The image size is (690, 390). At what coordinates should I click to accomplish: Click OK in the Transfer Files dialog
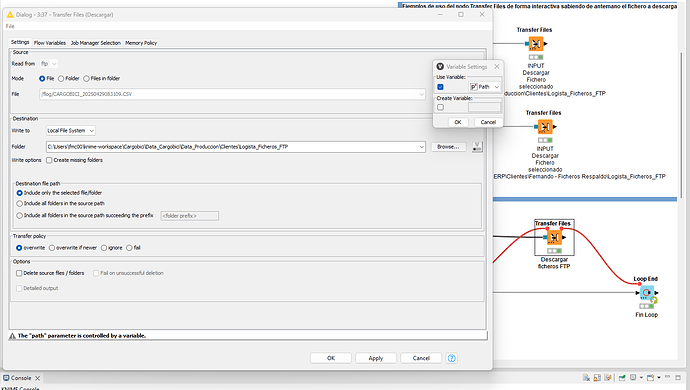pyautogui.click(x=331, y=358)
